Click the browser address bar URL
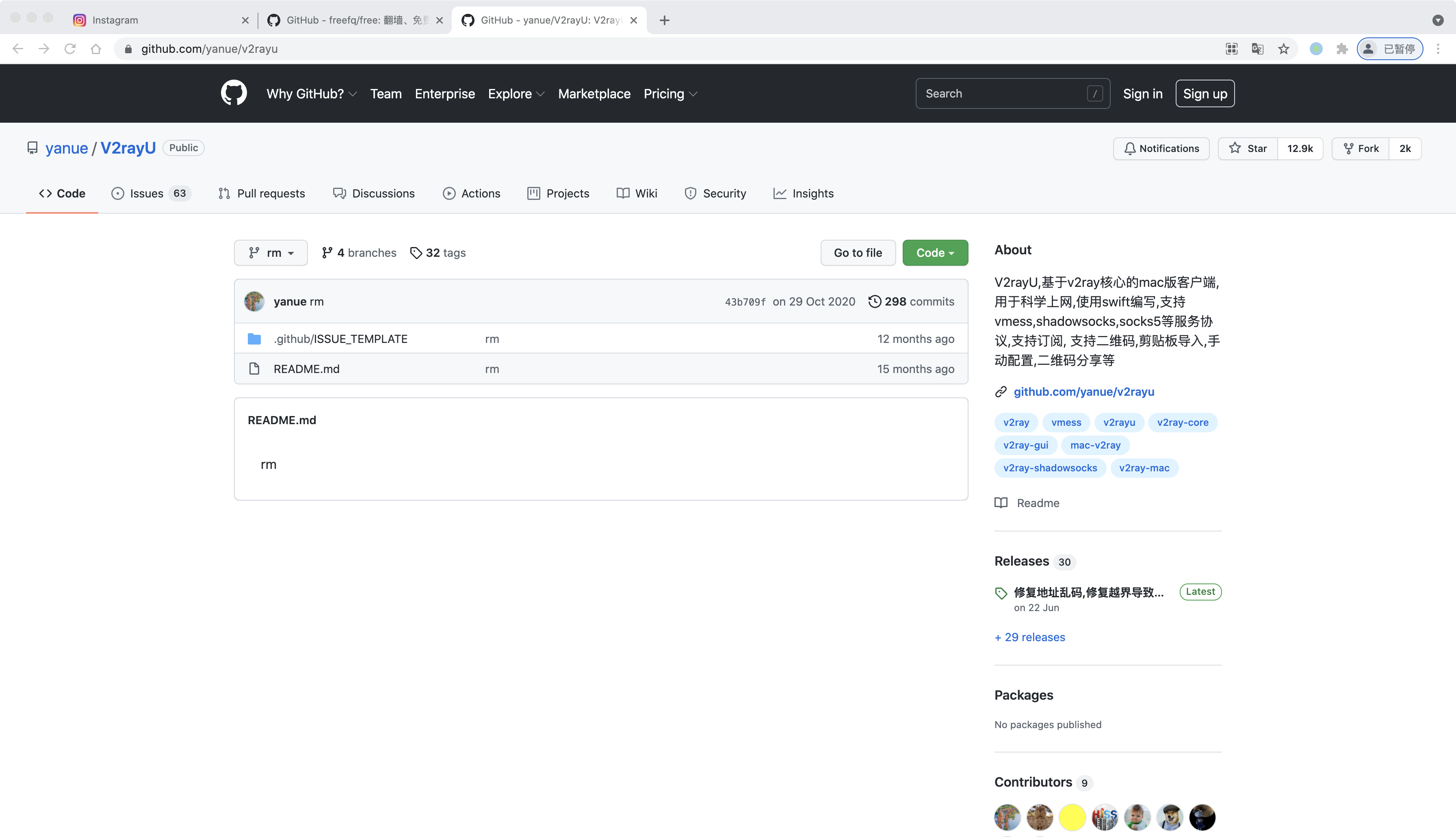 click(x=209, y=49)
